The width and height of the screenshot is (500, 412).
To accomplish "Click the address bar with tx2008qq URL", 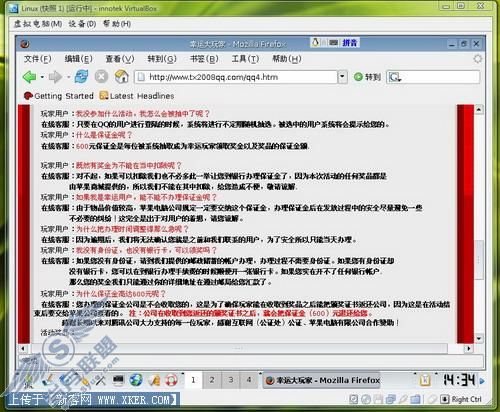I will click(236, 77).
